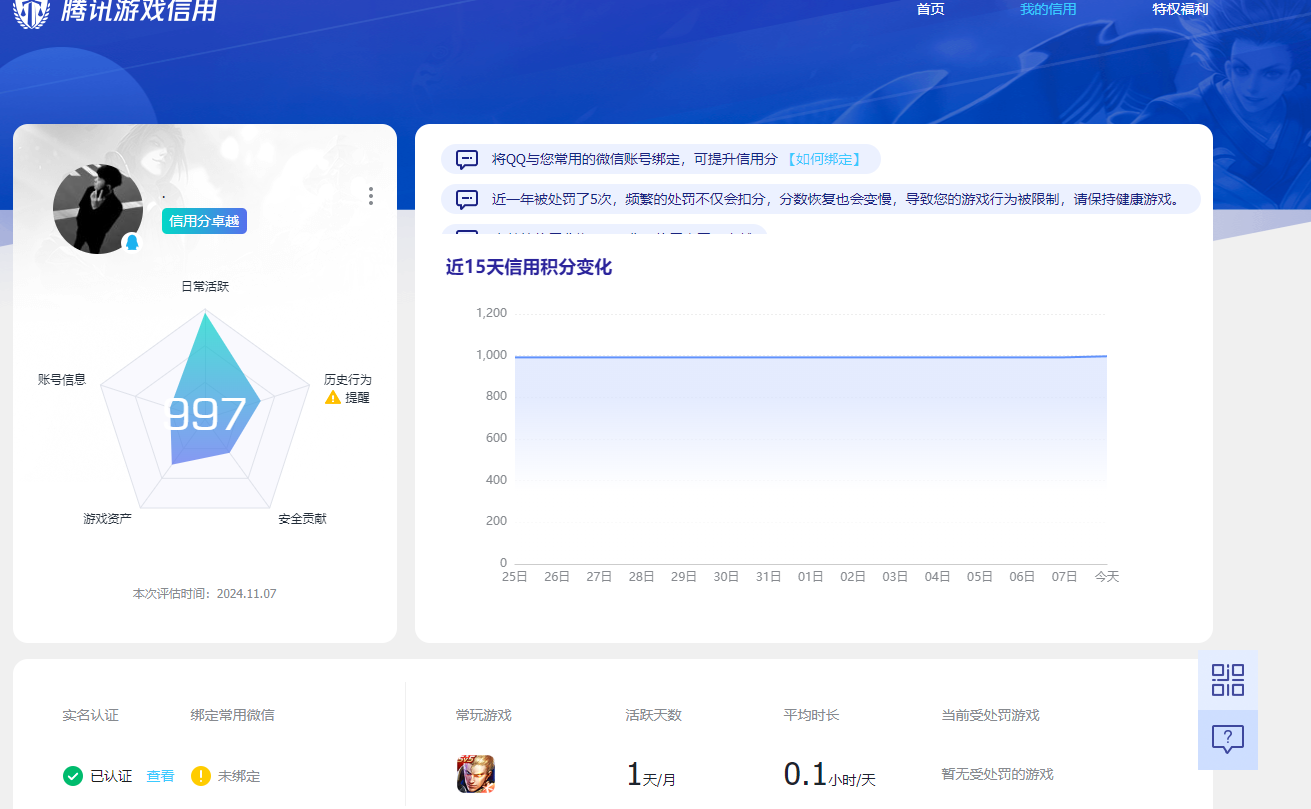Screen dimensions: 1311x809
Task: Click the 账号信息 radar axis label
Action: pos(62,379)
